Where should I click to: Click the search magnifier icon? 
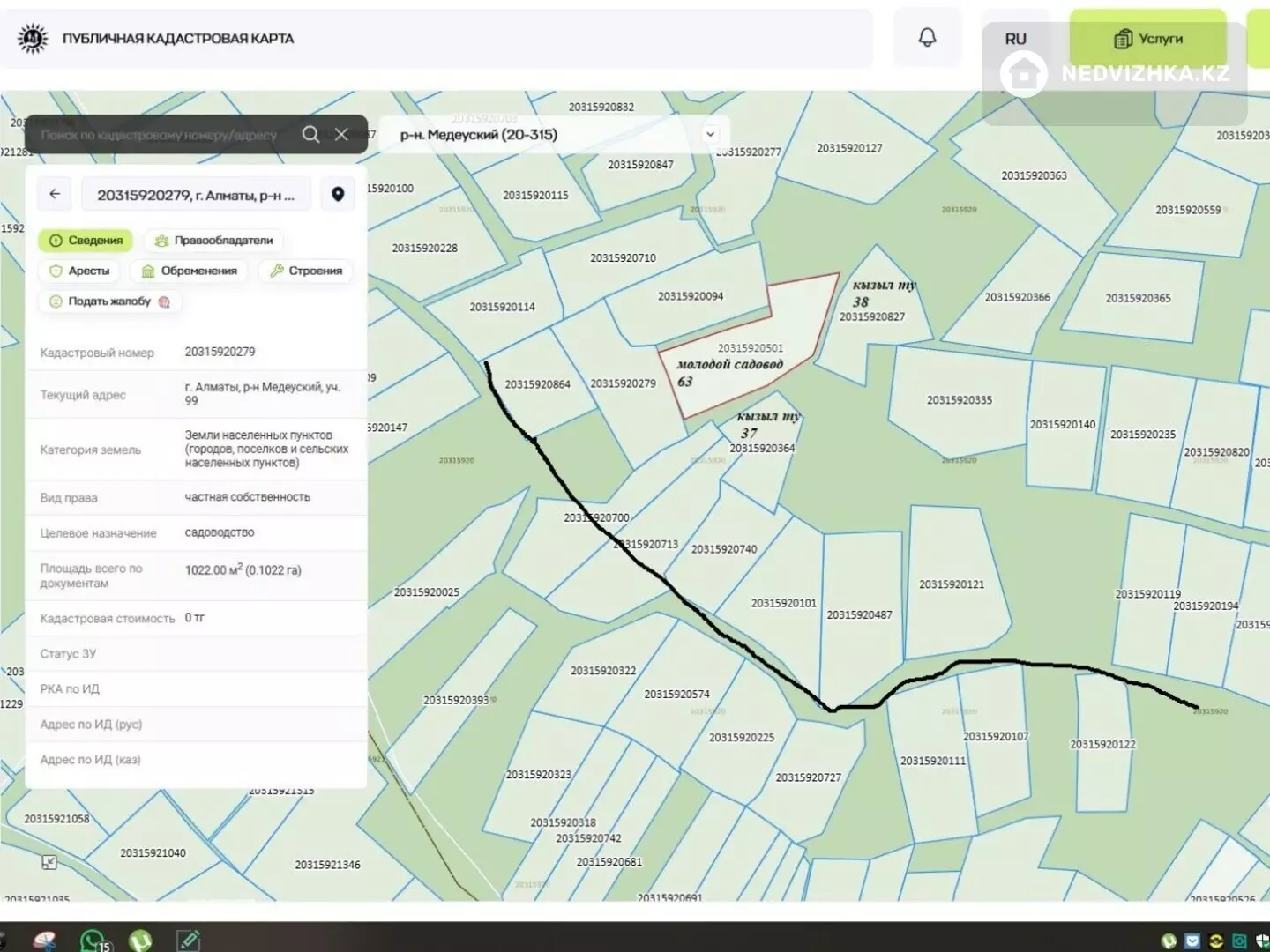[x=310, y=134]
